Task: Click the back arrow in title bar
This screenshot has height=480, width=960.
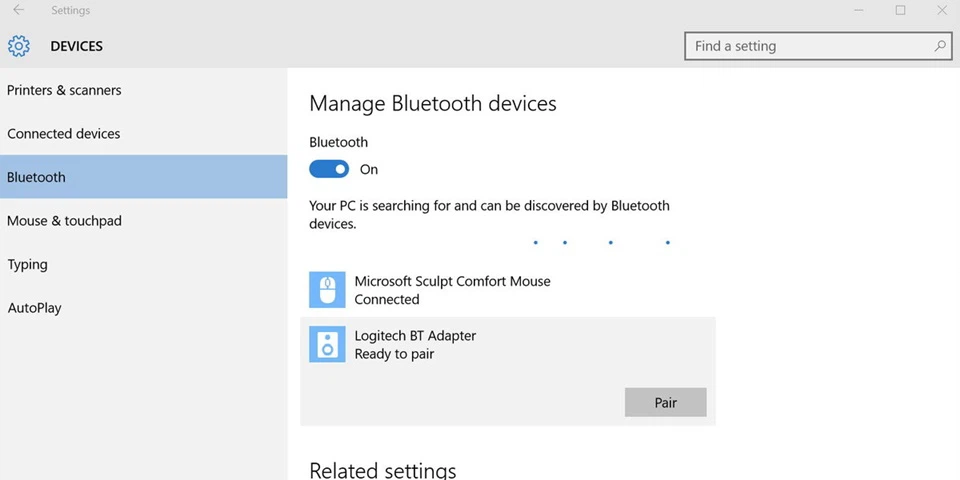Action: [x=18, y=10]
